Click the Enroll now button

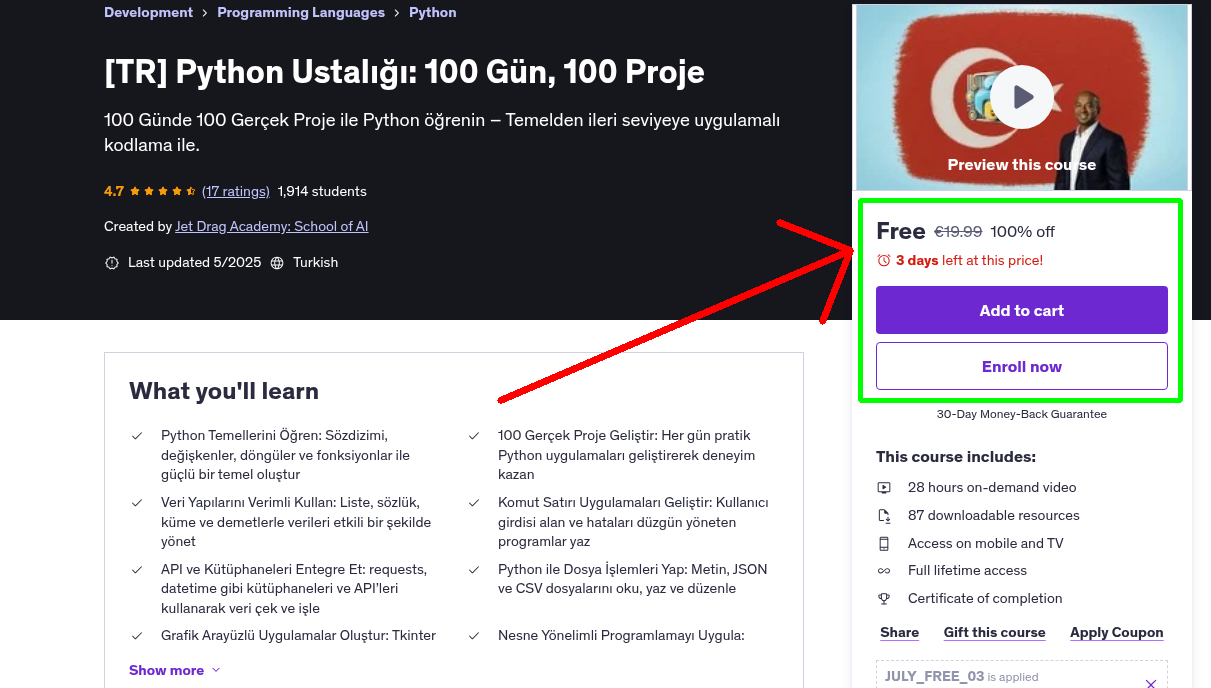tap(1022, 366)
